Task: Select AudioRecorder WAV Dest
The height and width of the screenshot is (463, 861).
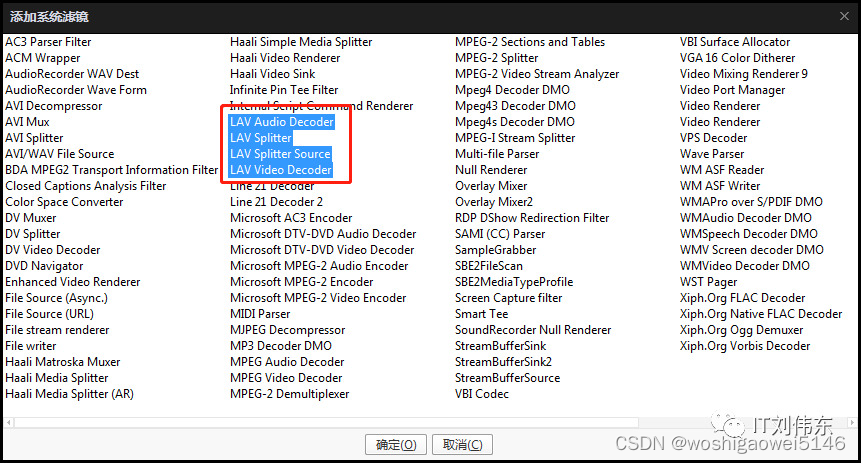Action: click(x=72, y=74)
